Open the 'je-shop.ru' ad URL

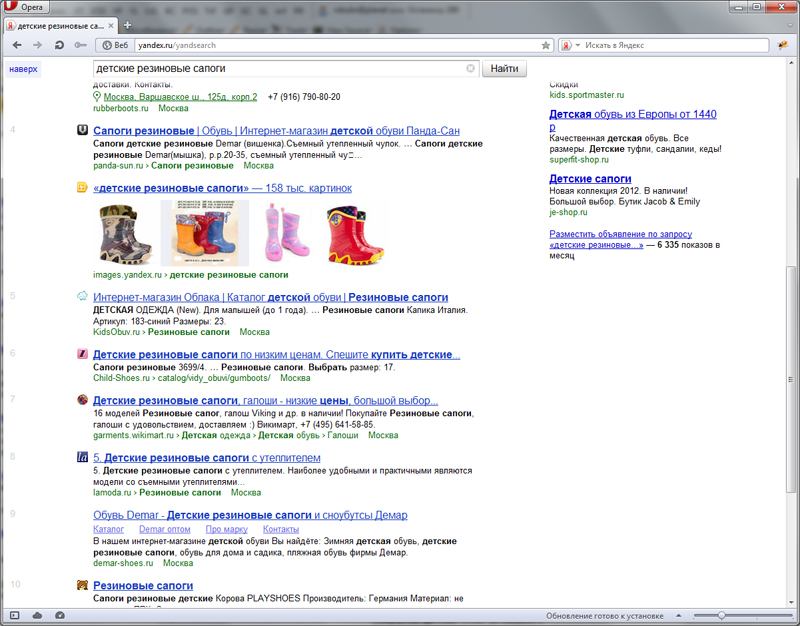coord(568,212)
